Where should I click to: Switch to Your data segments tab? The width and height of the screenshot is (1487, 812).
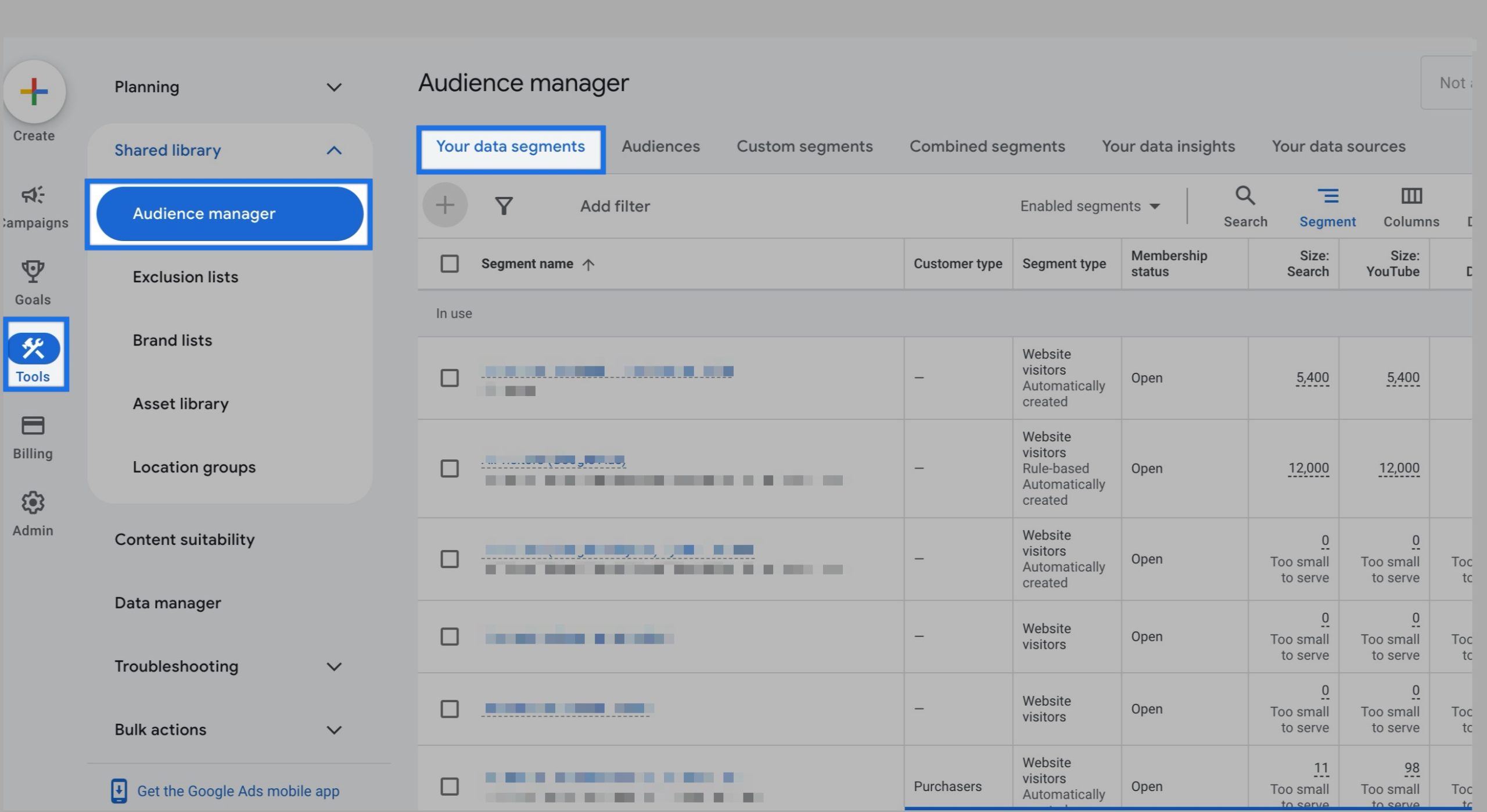coord(511,146)
